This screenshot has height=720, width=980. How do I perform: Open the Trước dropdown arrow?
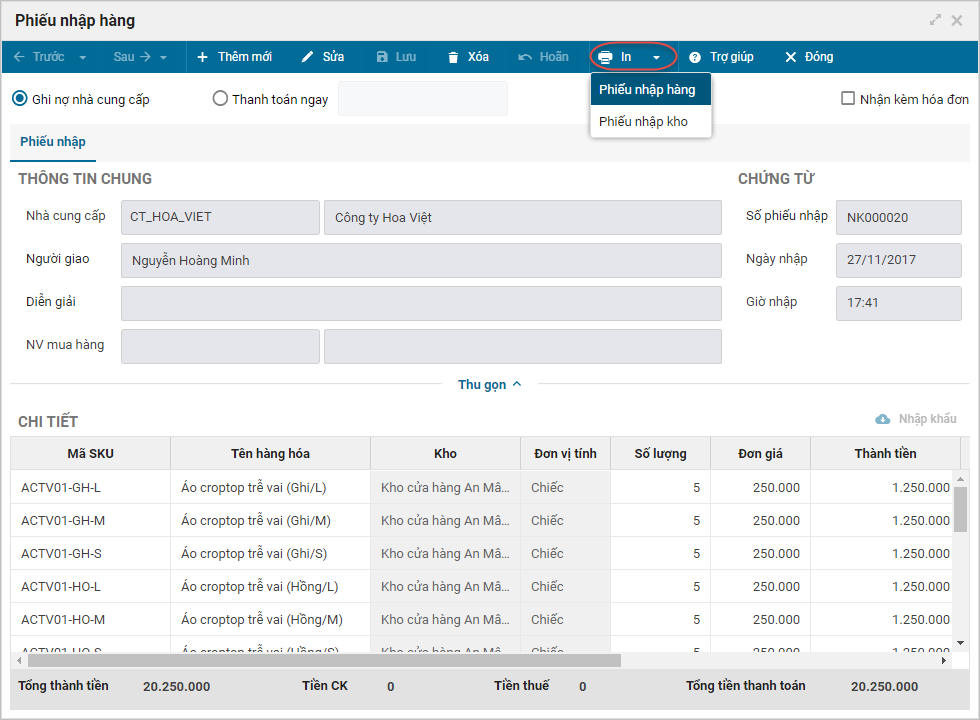click(82, 58)
